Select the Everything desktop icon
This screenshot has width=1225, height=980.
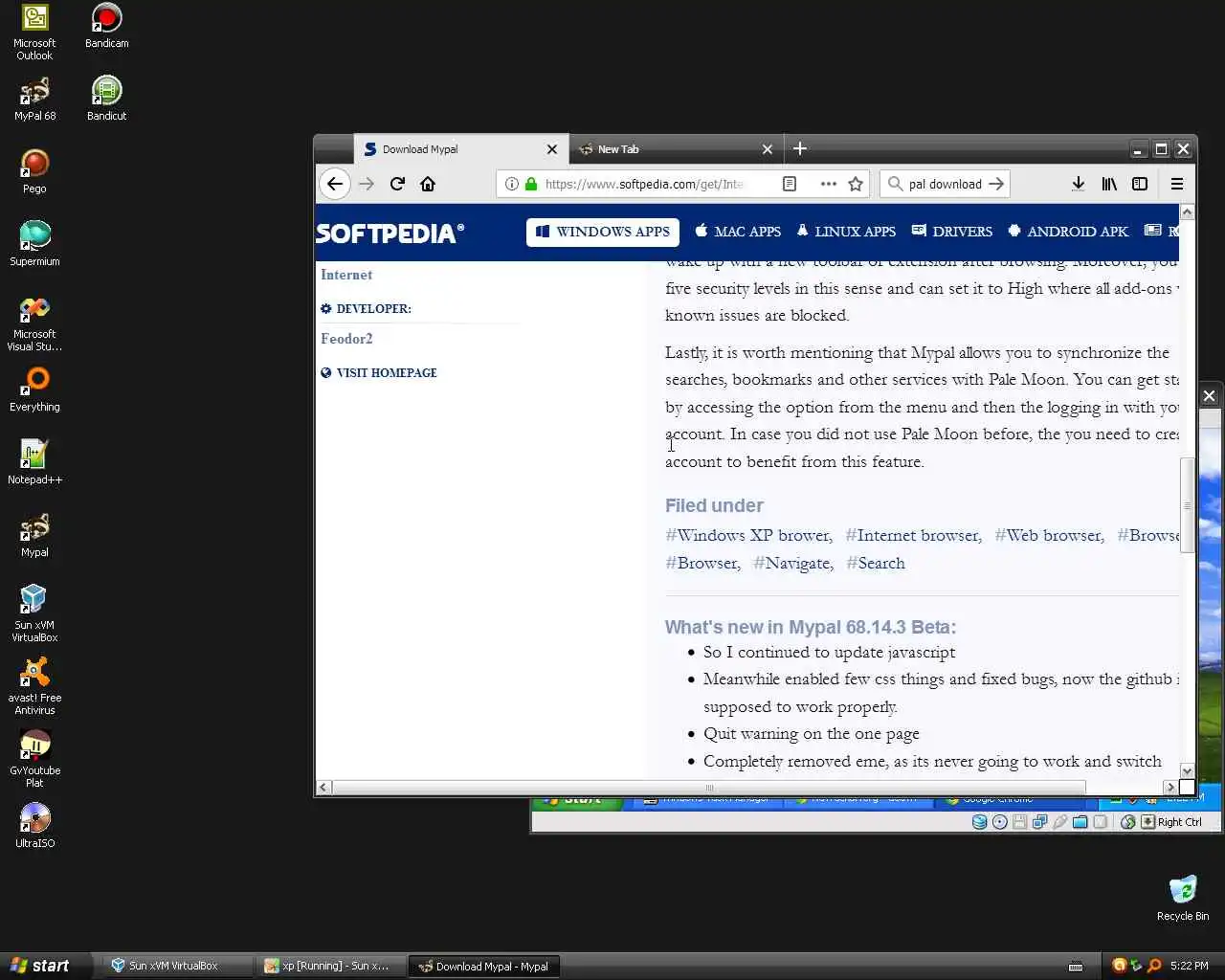(34, 390)
